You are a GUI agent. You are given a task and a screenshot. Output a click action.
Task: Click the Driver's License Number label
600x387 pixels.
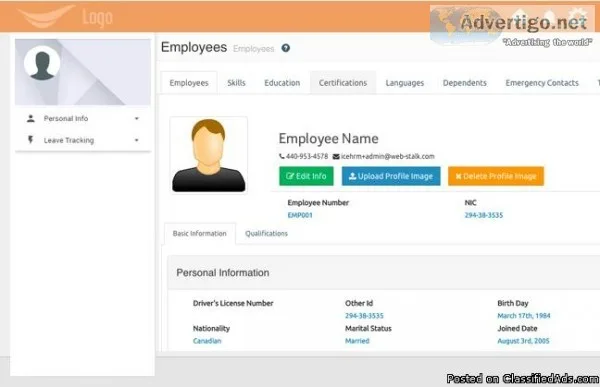tap(233, 303)
